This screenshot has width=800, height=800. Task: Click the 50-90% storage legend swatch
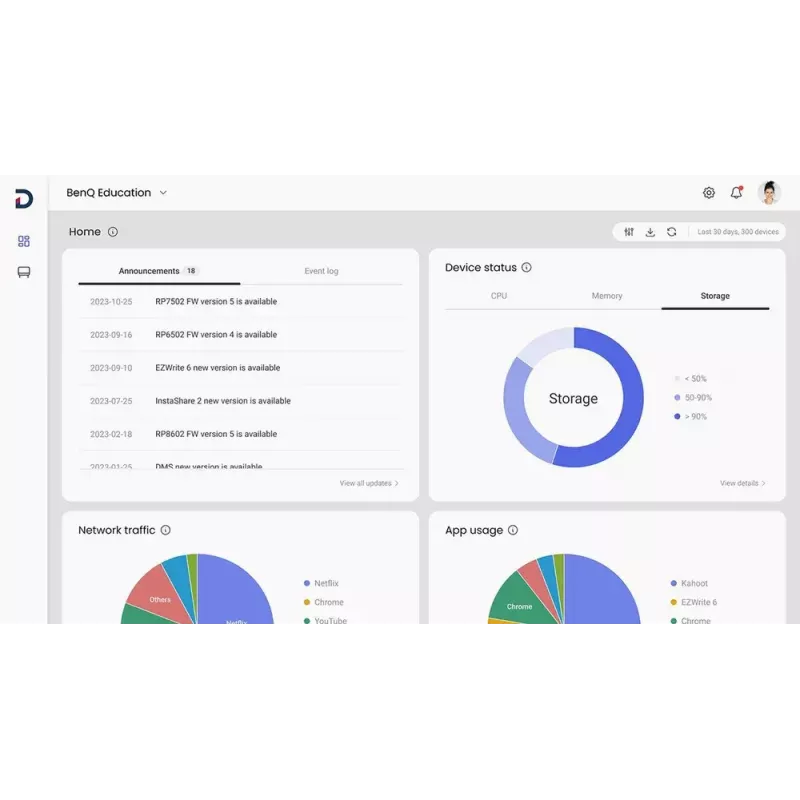677,397
